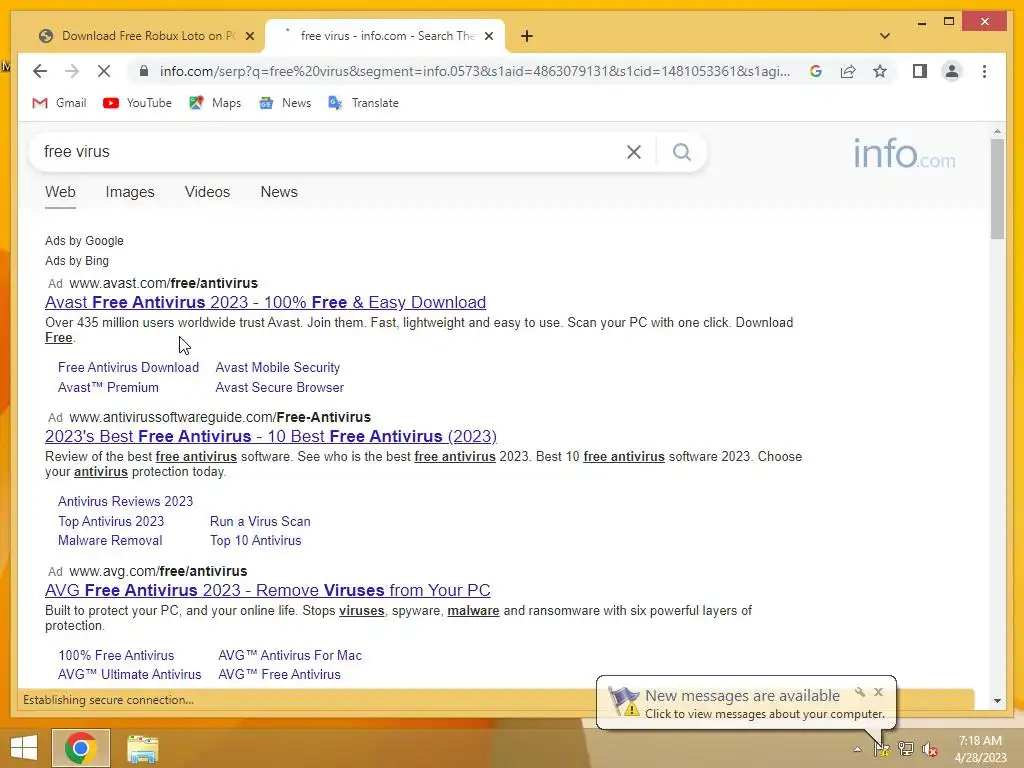Bookmark this page with star icon
The image size is (1024, 768).
[x=880, y=71]
